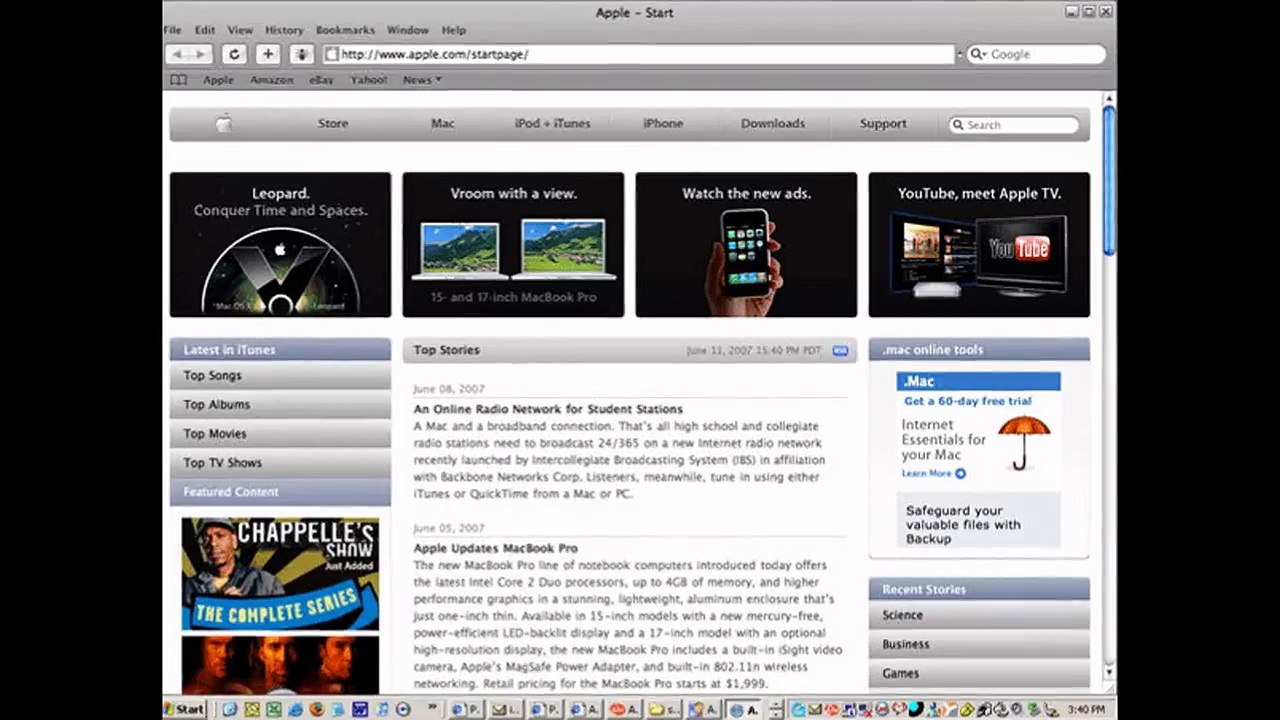Expand the News bookmarks dropdown

[x=422, y=80]
